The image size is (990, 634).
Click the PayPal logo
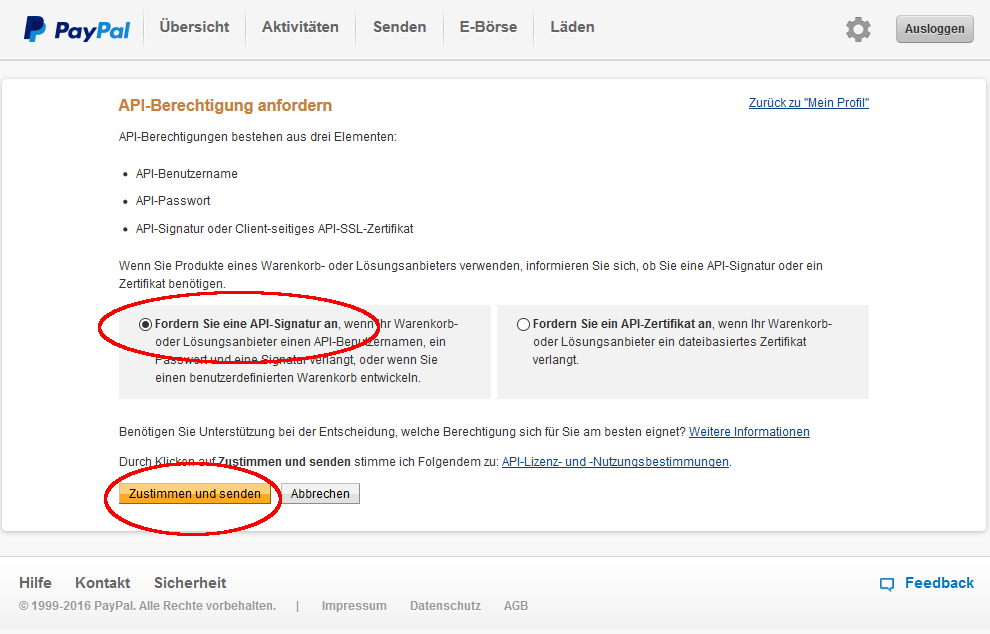(77, 29)
